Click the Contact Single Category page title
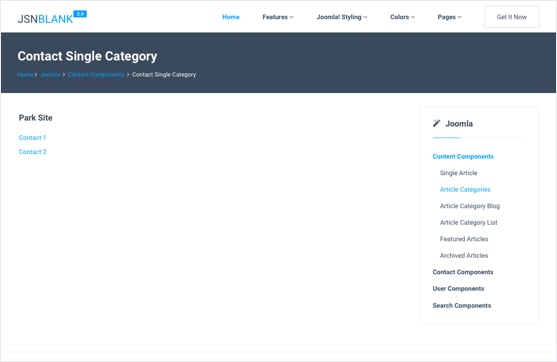The image size is (557, 362). [x=87, y=56]
